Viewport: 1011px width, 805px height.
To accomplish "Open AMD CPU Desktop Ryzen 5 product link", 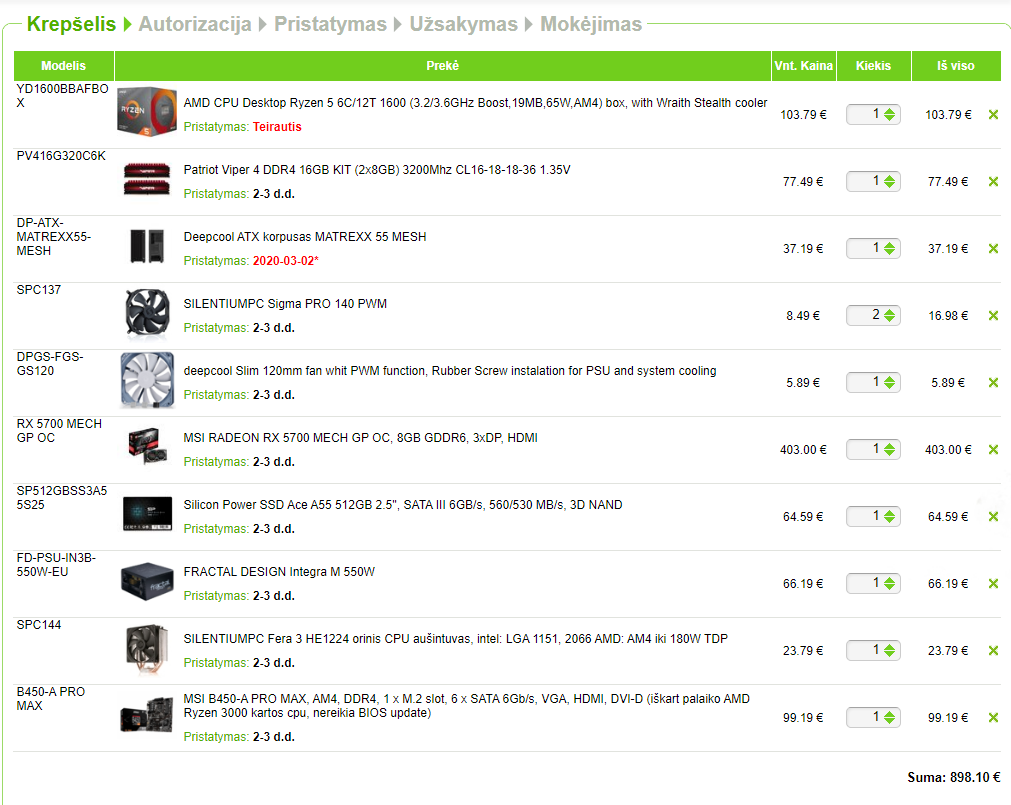I will click(475, 103).
